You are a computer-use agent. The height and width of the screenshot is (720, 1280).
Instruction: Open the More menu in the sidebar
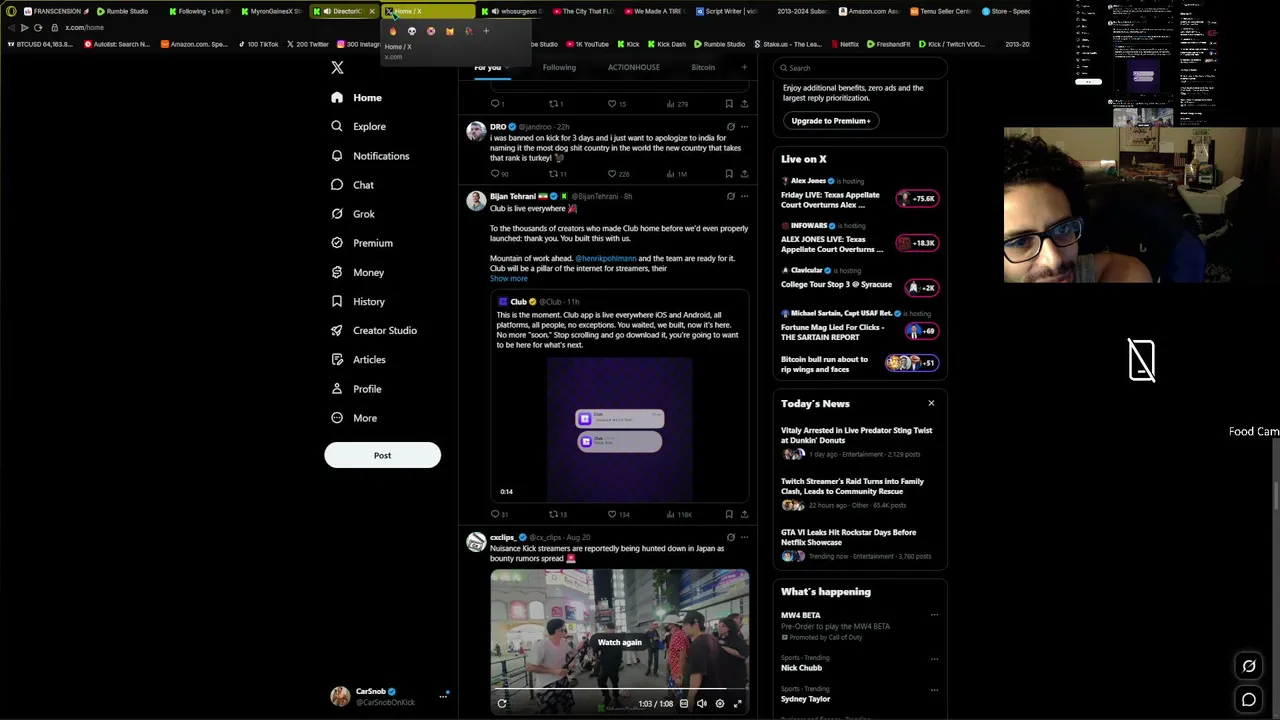353,418
